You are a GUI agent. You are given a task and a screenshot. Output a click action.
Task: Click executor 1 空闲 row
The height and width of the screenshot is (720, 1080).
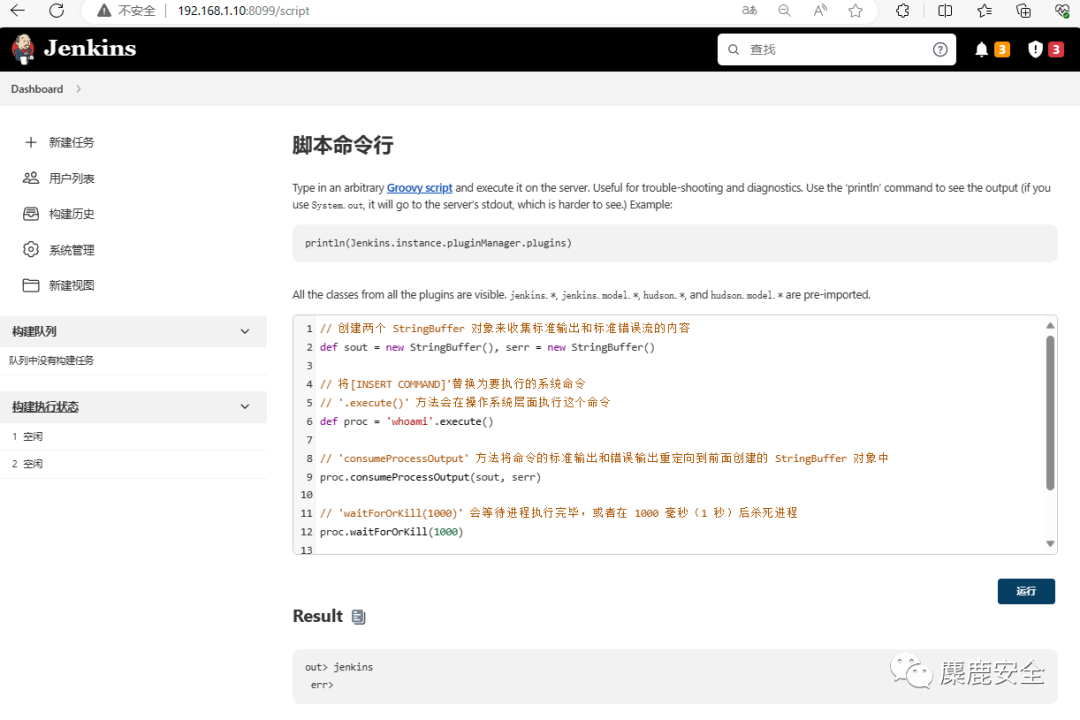(x=134, y=436)
